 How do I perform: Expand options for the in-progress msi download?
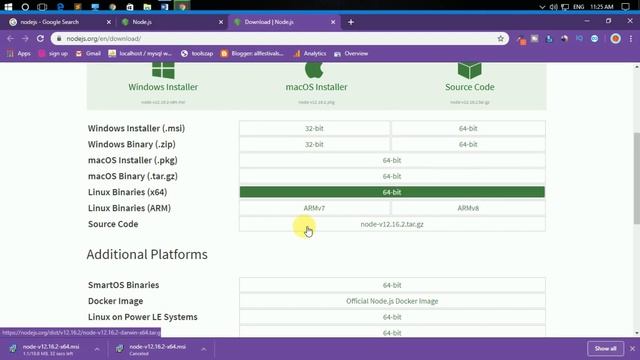coord(97,349)
